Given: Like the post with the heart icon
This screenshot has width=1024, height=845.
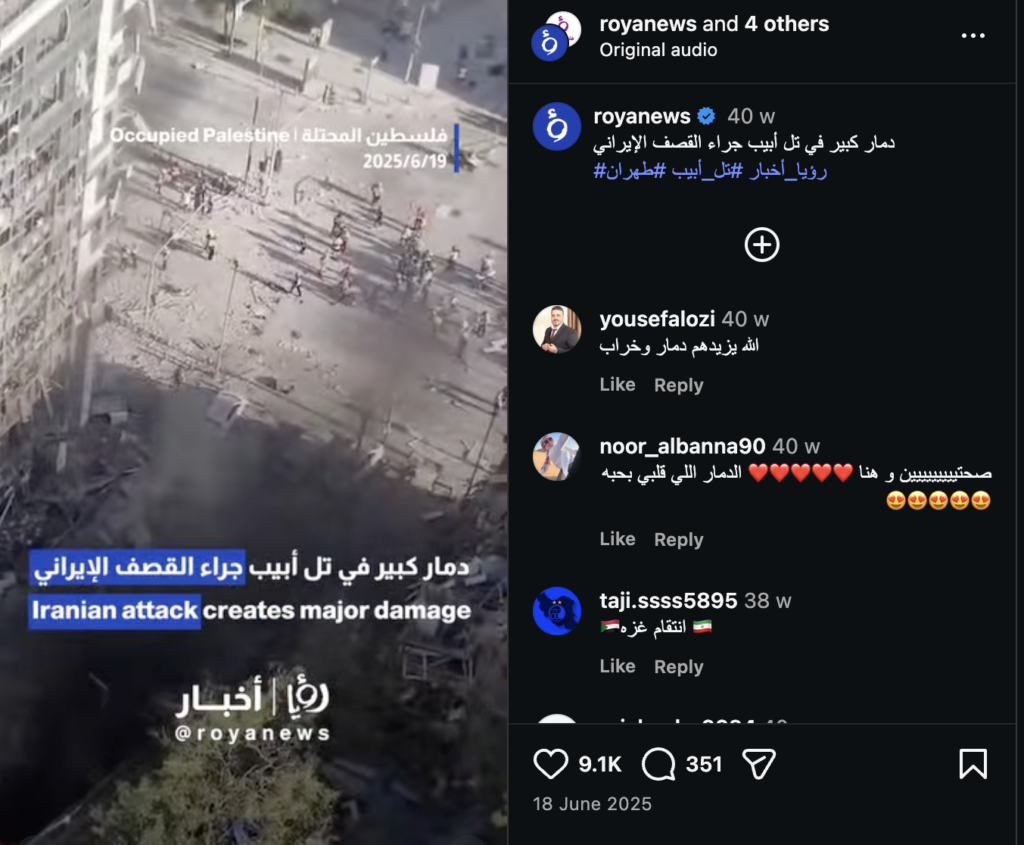Looking at the screenshot, I should 551,763.
